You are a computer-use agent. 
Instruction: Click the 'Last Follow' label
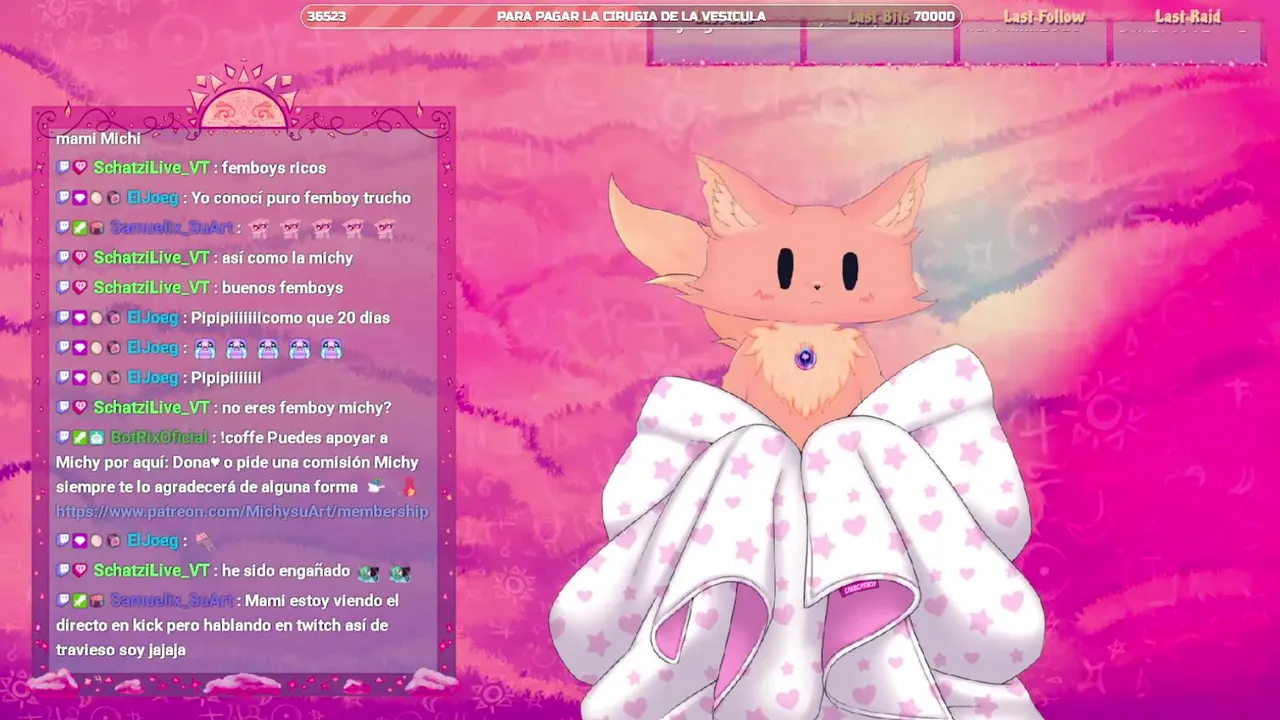[x=1044, y=17]
